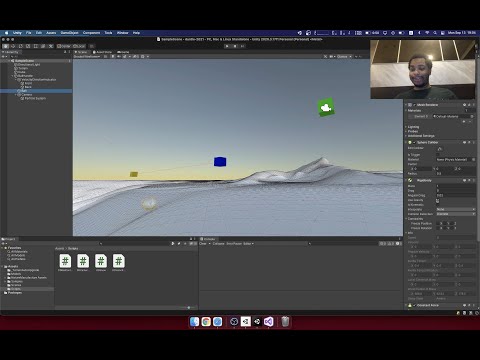Collapse the Camera object in Hierarchy

[16, 95]
